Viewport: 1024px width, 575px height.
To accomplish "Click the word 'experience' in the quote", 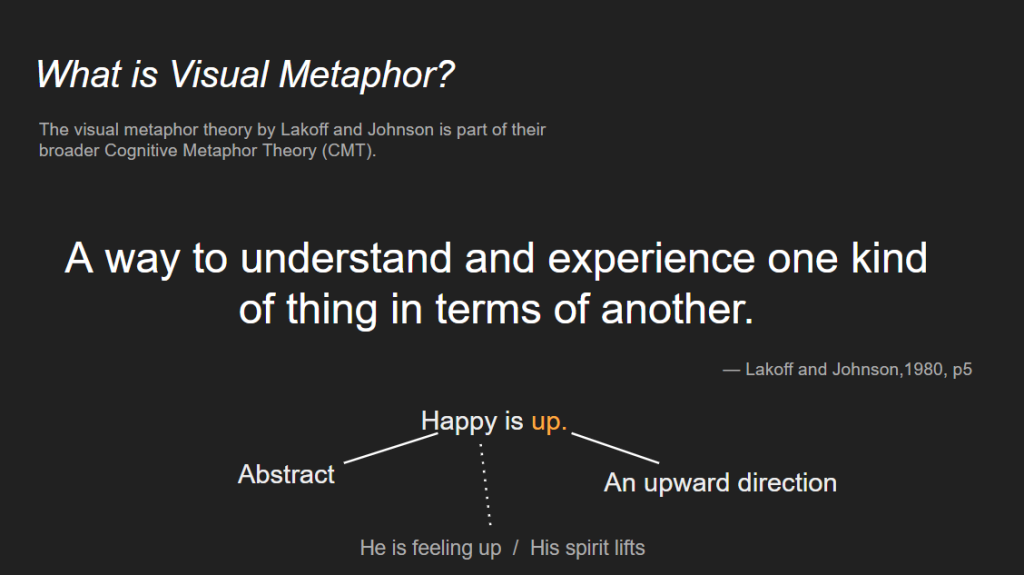I will pyautogui.click(x=651, y=260).
